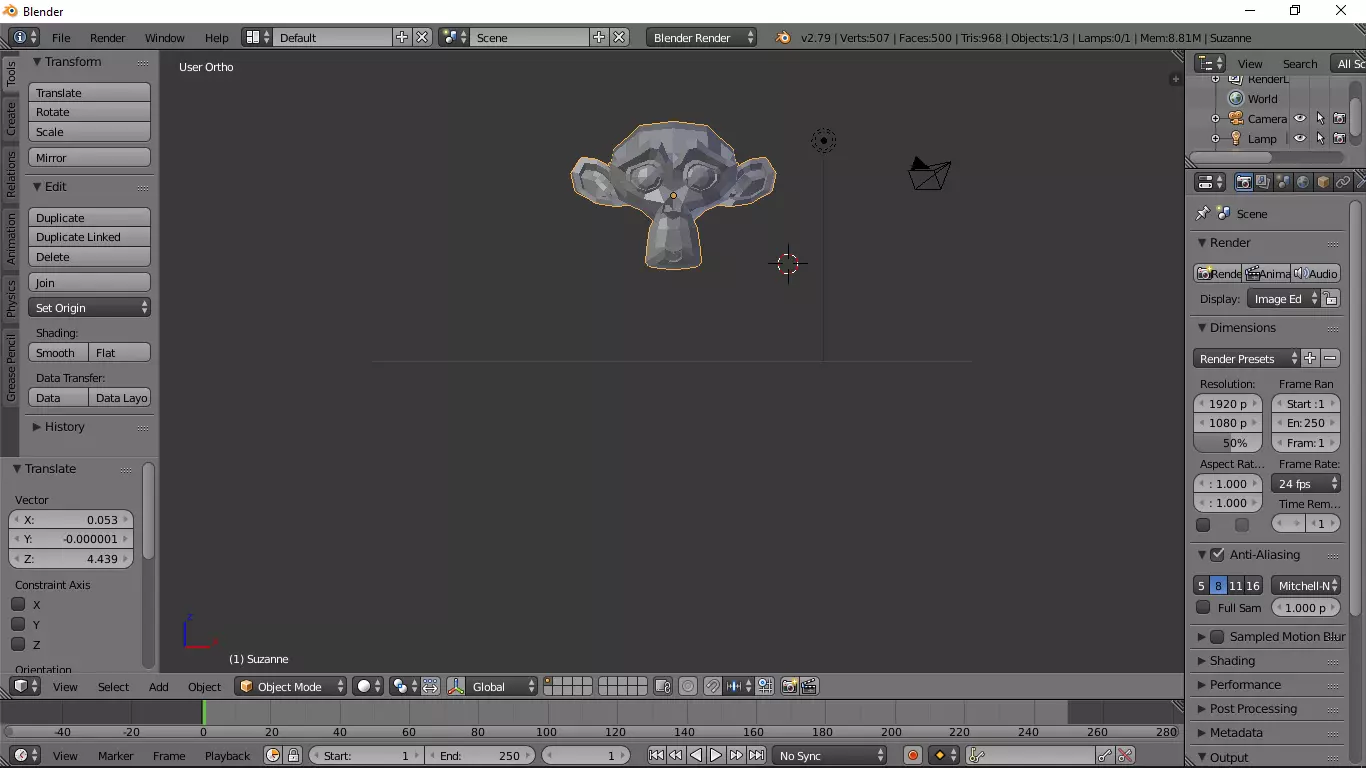1366x768 pixels.
Task: Open the File menu
Action: (x=61, y=37)
